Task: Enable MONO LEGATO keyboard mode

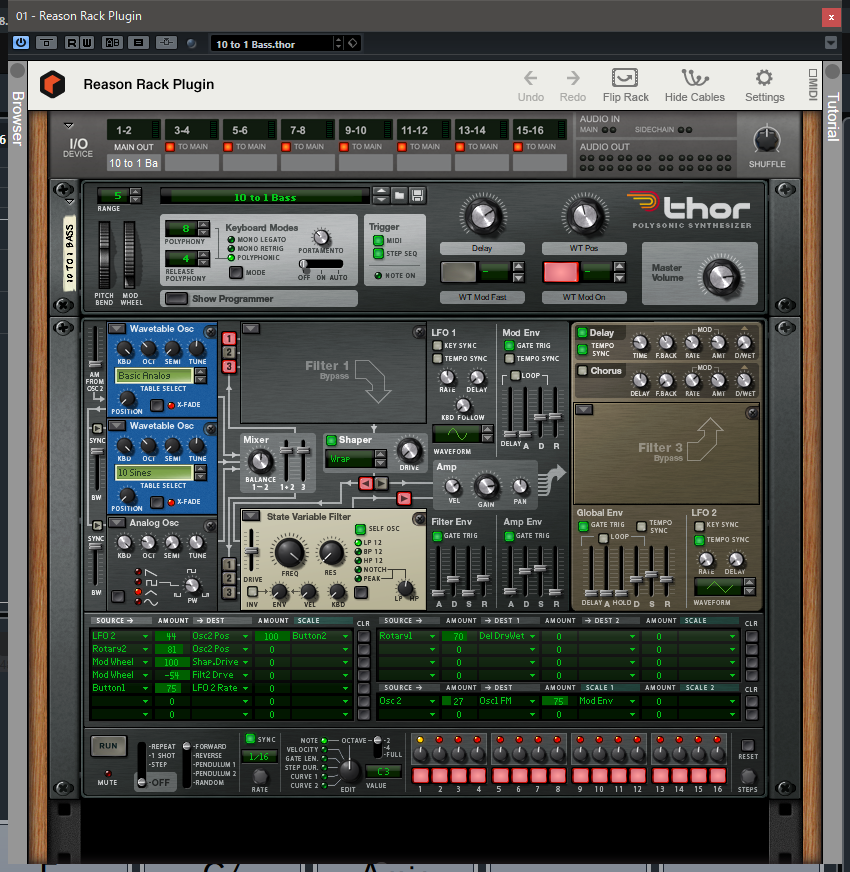Action: click(231, 240)
